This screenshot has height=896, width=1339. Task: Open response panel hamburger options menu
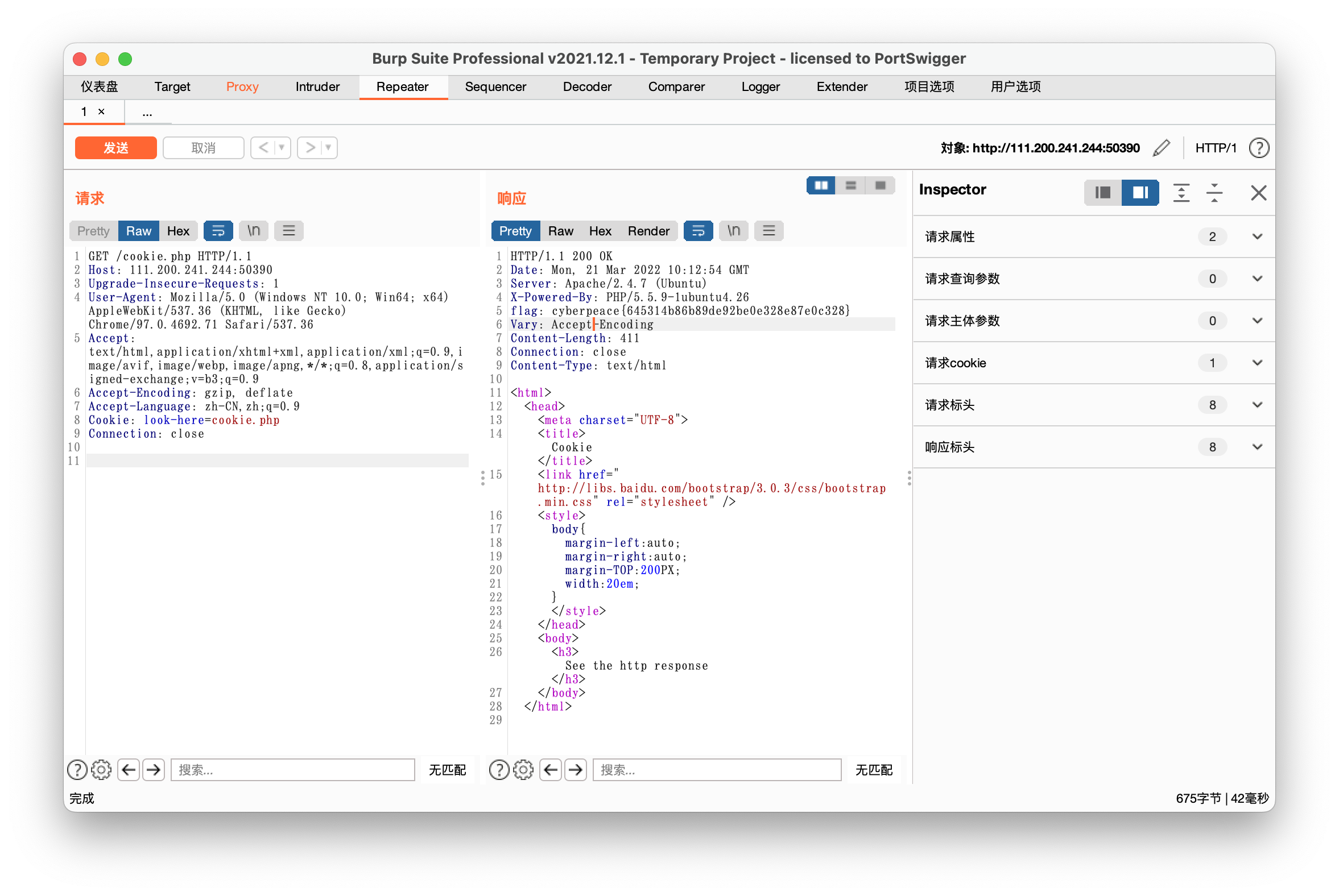tap(769, 231)
